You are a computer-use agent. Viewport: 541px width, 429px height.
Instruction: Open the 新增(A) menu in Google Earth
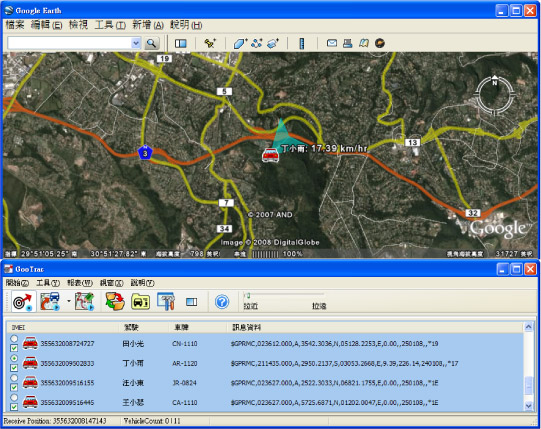[x=148, y=25]
